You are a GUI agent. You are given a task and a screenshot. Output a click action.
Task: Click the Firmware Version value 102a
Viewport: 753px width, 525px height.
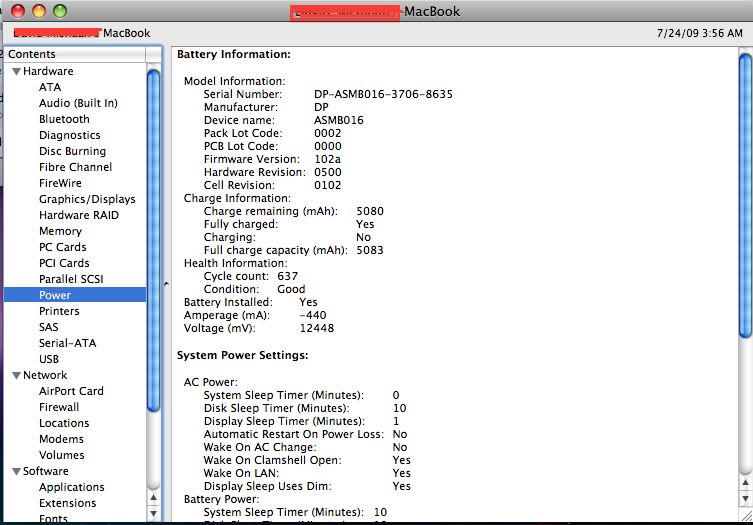pyautogui.click(x=328, y=159)
